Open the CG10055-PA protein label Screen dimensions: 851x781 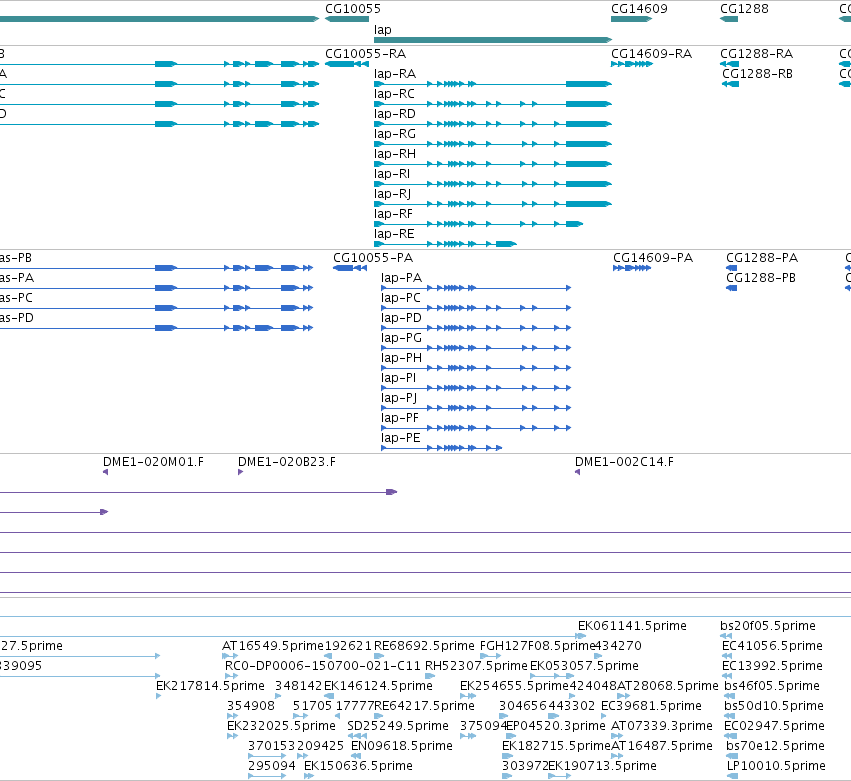pos(373,258)
